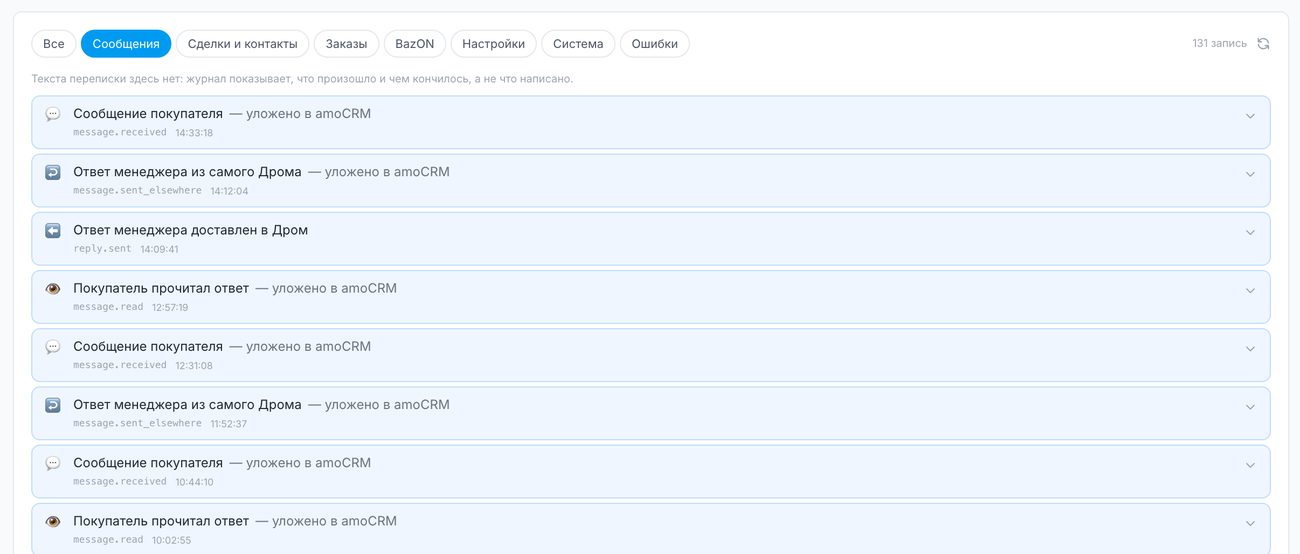Open the Сделки и контакты tab

[243, 44]
